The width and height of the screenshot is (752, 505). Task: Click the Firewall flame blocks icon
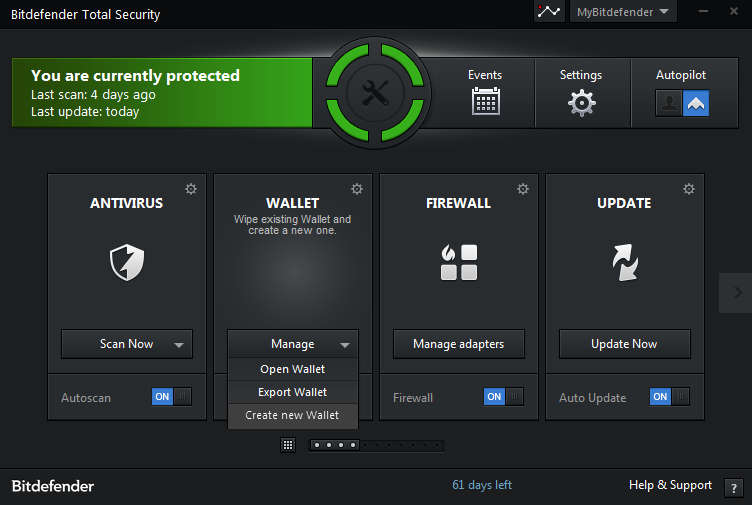[458, 262]
